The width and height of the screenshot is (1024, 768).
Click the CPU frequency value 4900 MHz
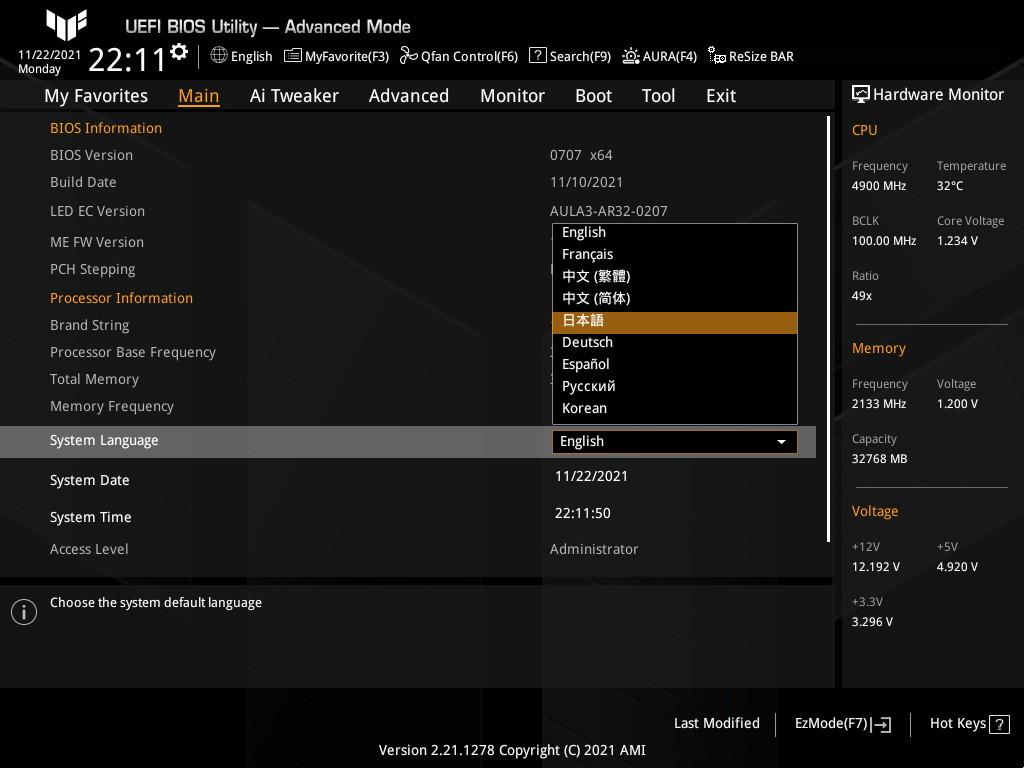tap(879, 186)
